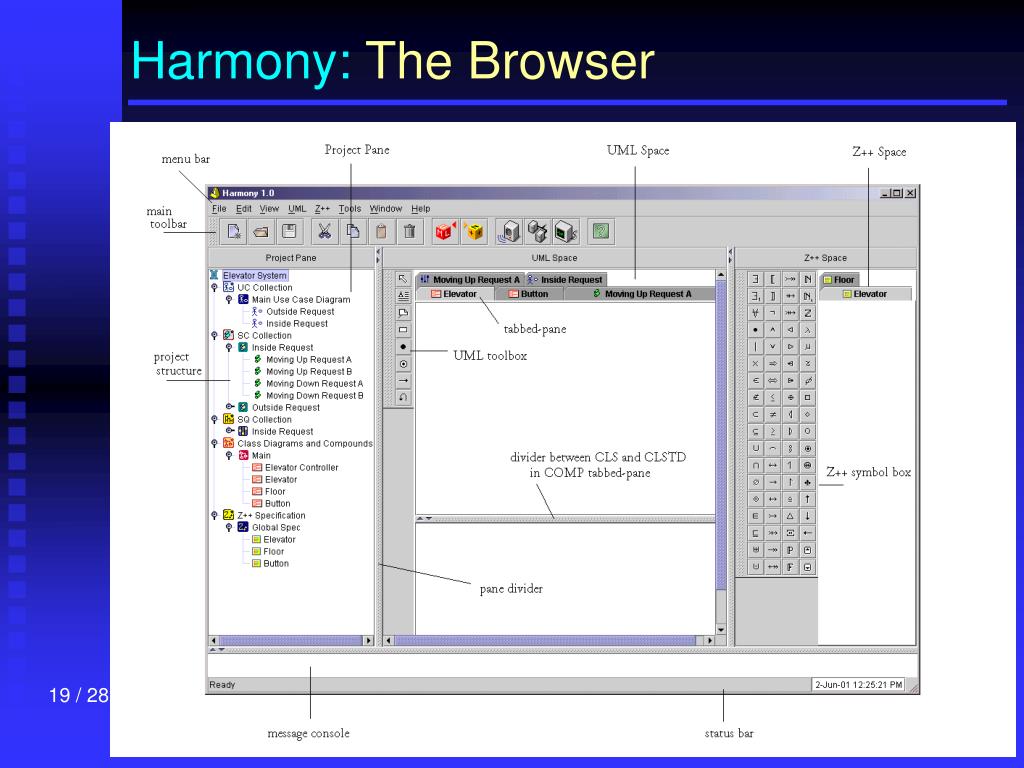Select Elevator Controller in project tree

coord(302,468)
